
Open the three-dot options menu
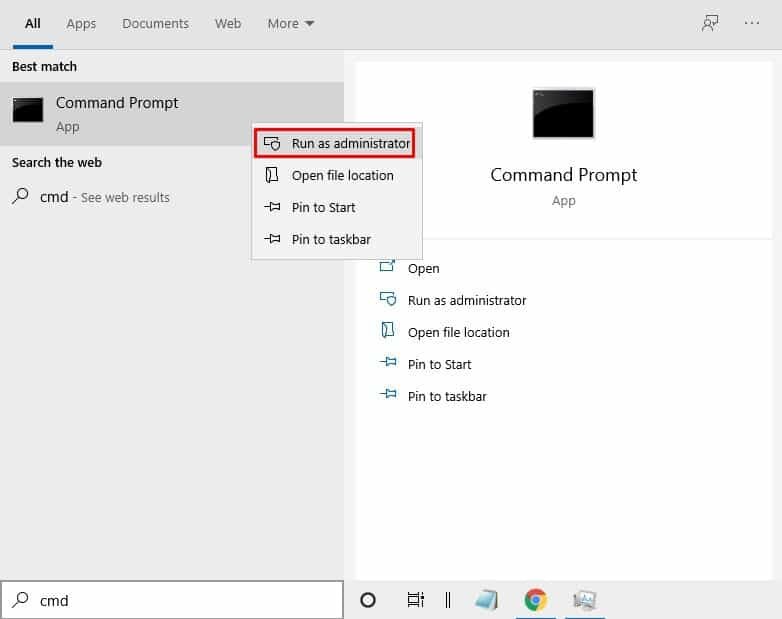point(752,23)
